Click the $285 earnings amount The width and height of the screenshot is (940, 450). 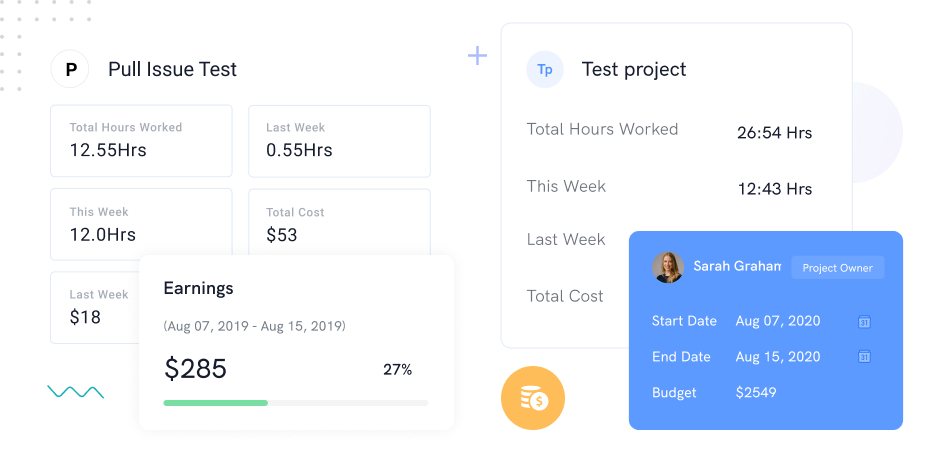pos(196,369)
